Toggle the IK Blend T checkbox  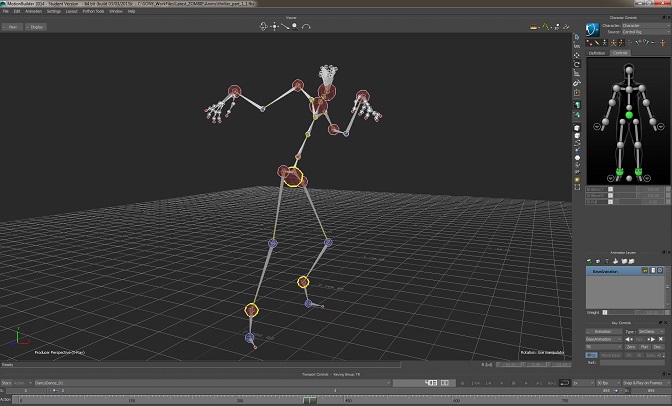tap(610, 189)
